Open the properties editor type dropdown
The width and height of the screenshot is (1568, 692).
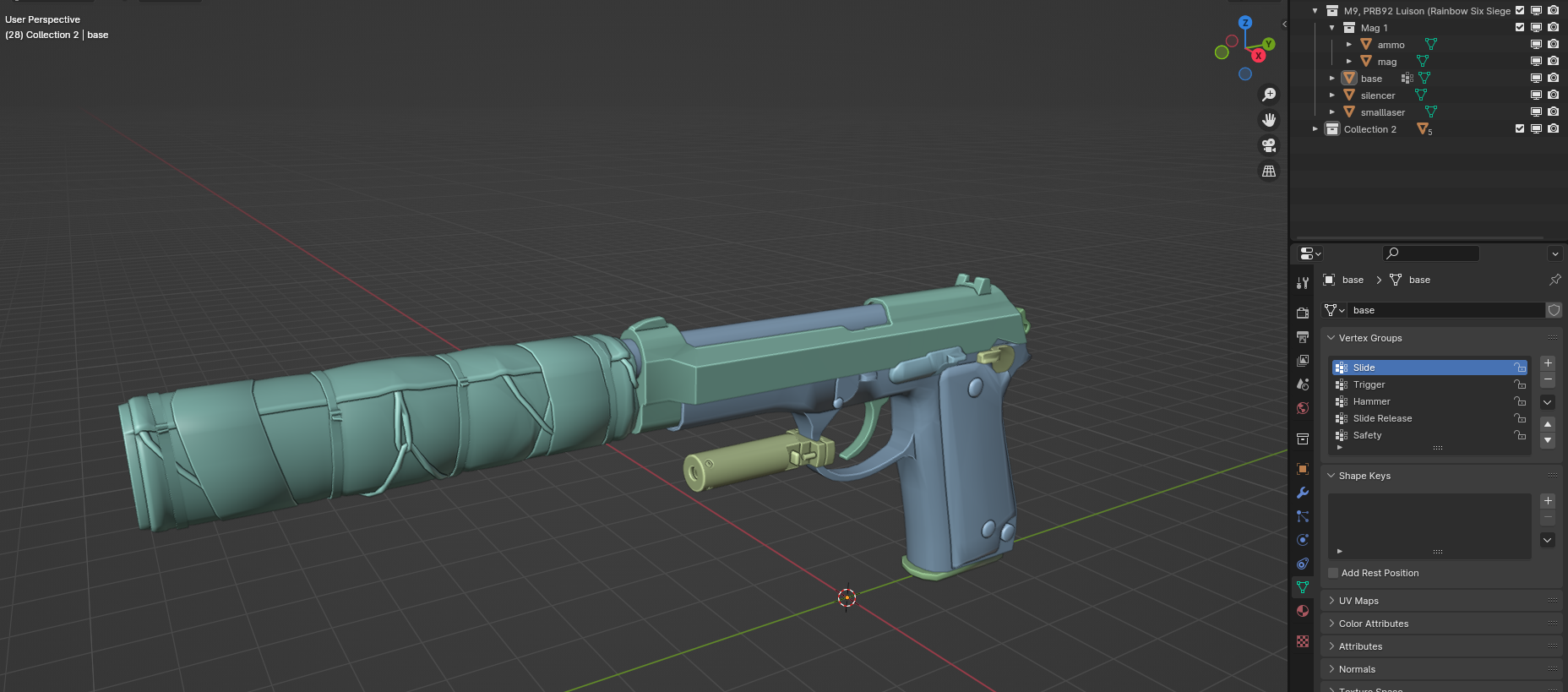click(1310, 253)
